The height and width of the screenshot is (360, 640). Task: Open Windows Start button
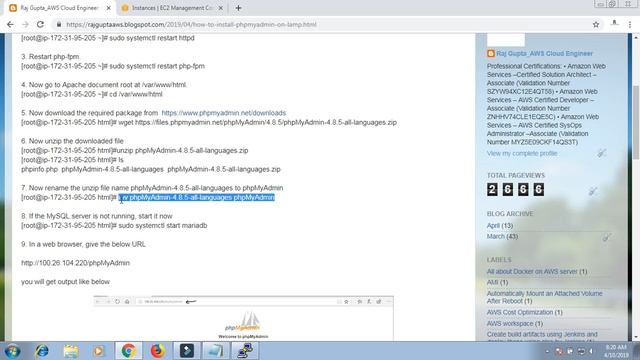point(12,351)
